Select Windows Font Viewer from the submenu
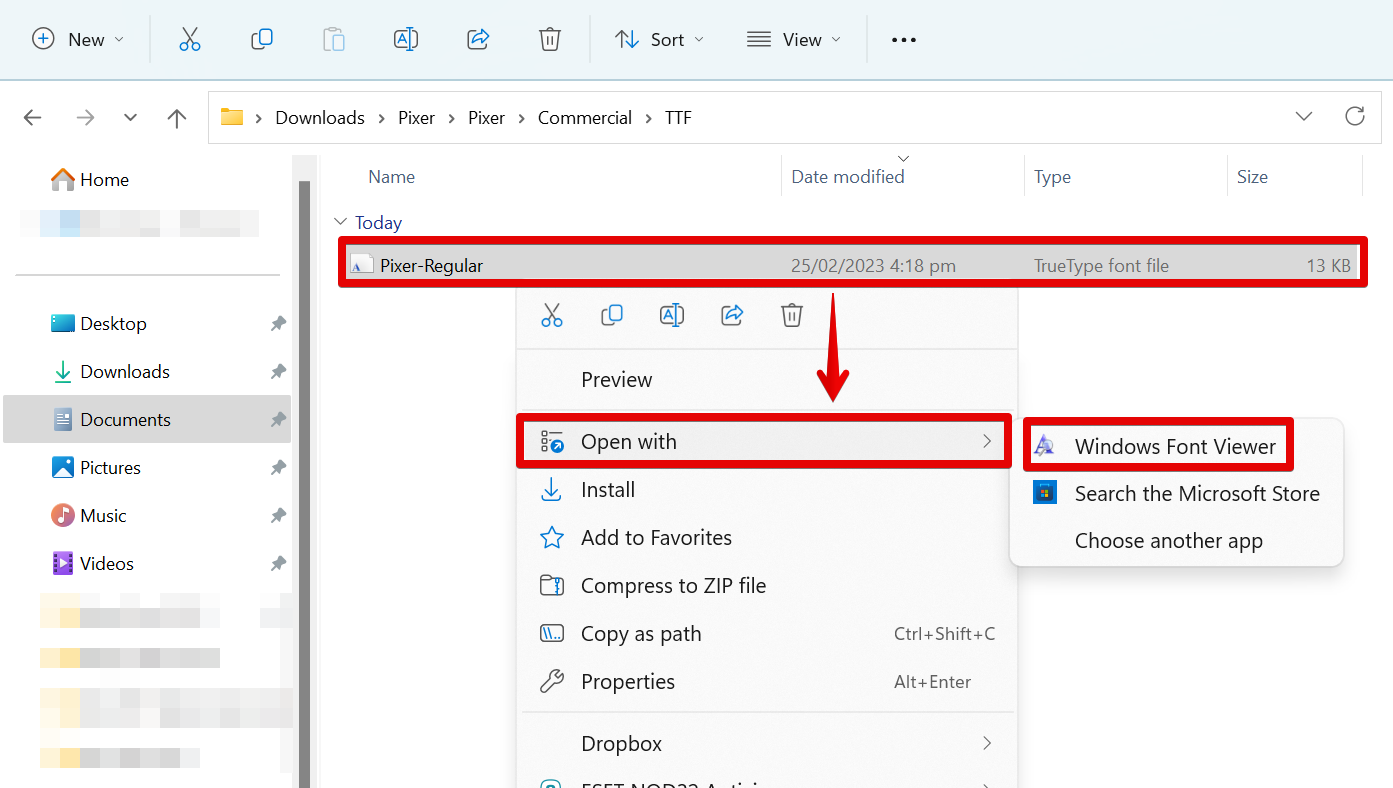This screenshot has width=1393, height=788. [x=1174, y=447]
